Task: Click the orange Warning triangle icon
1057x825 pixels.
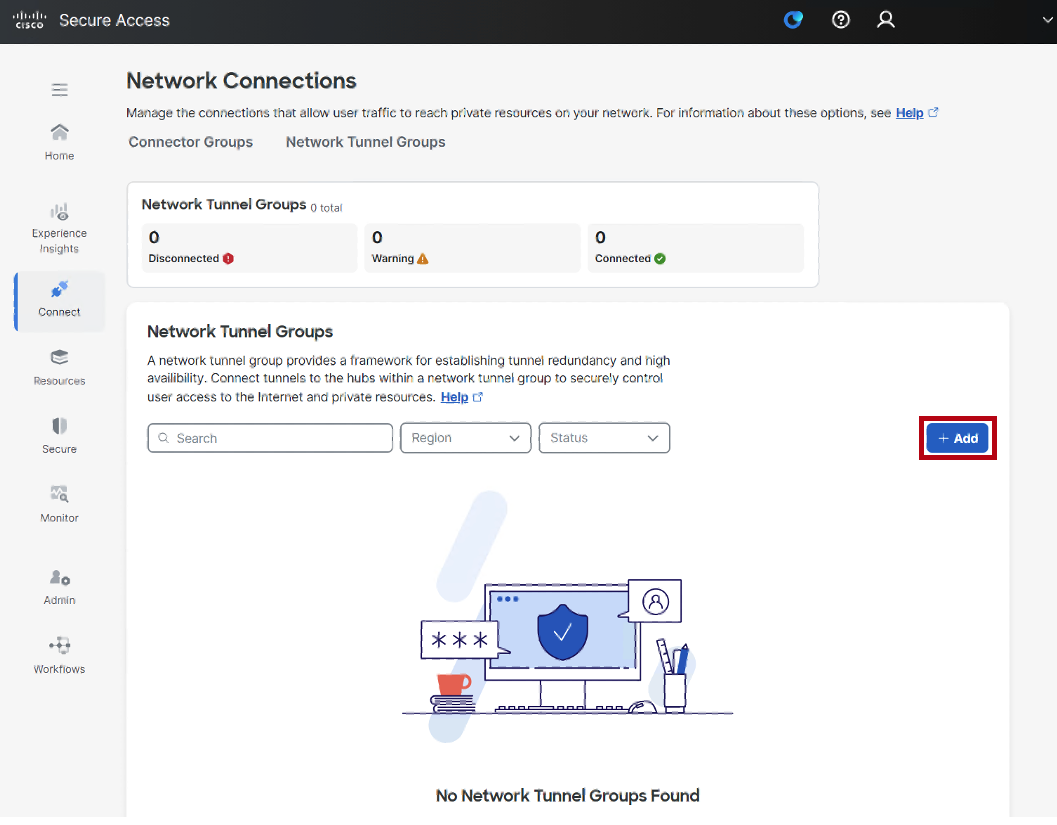Action: click(423, 259)
